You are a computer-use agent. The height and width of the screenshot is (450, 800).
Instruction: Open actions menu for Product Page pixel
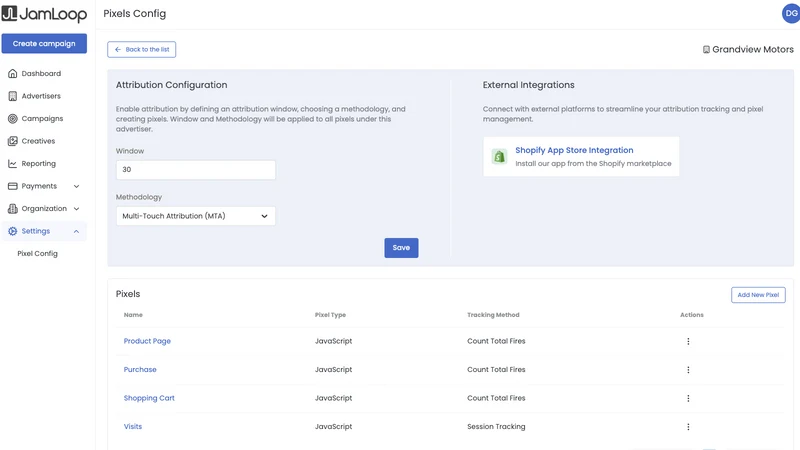(688, 341)
